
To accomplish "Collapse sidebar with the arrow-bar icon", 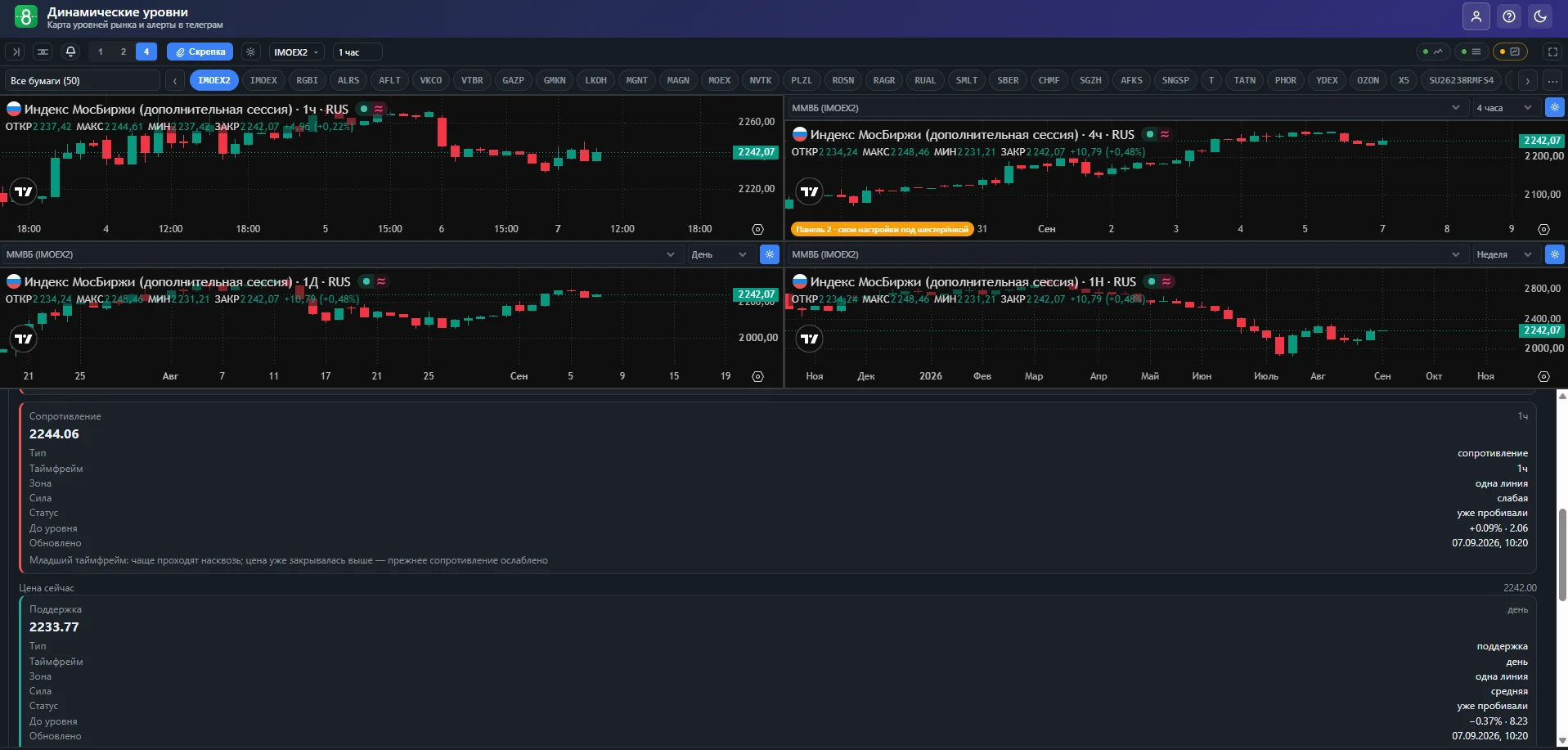I will coord(16,52).
